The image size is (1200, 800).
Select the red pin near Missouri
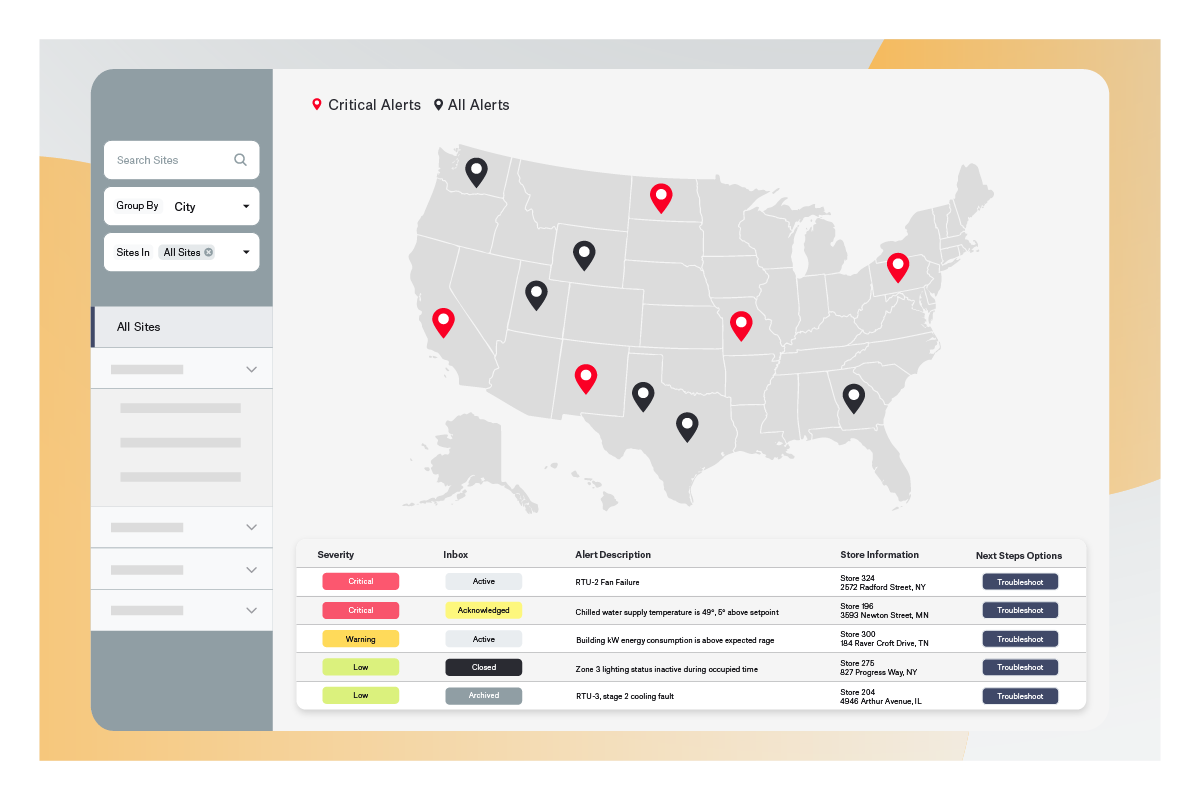pos(741,324)
